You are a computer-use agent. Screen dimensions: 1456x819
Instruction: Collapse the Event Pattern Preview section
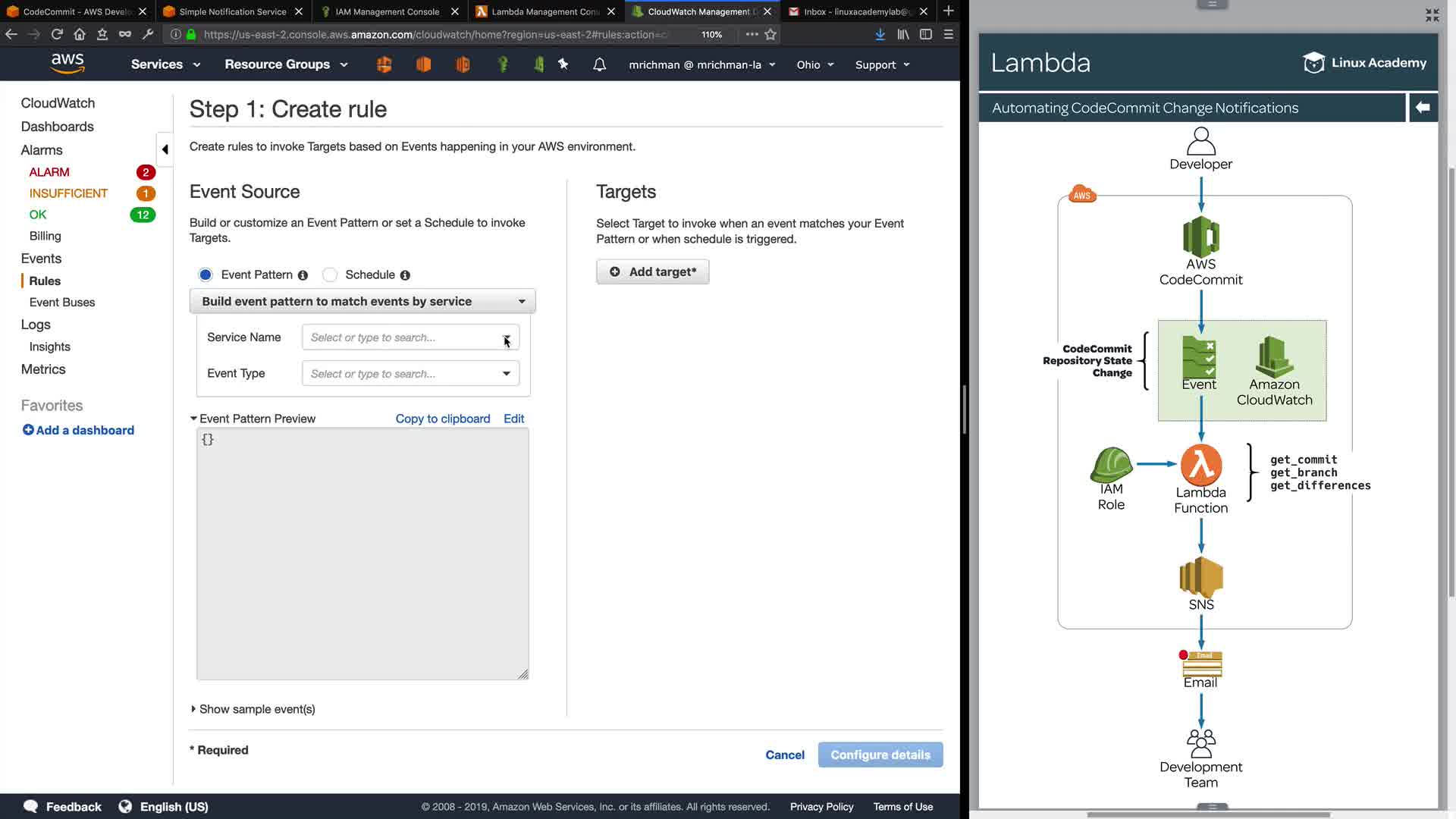[x=193, y=419]
